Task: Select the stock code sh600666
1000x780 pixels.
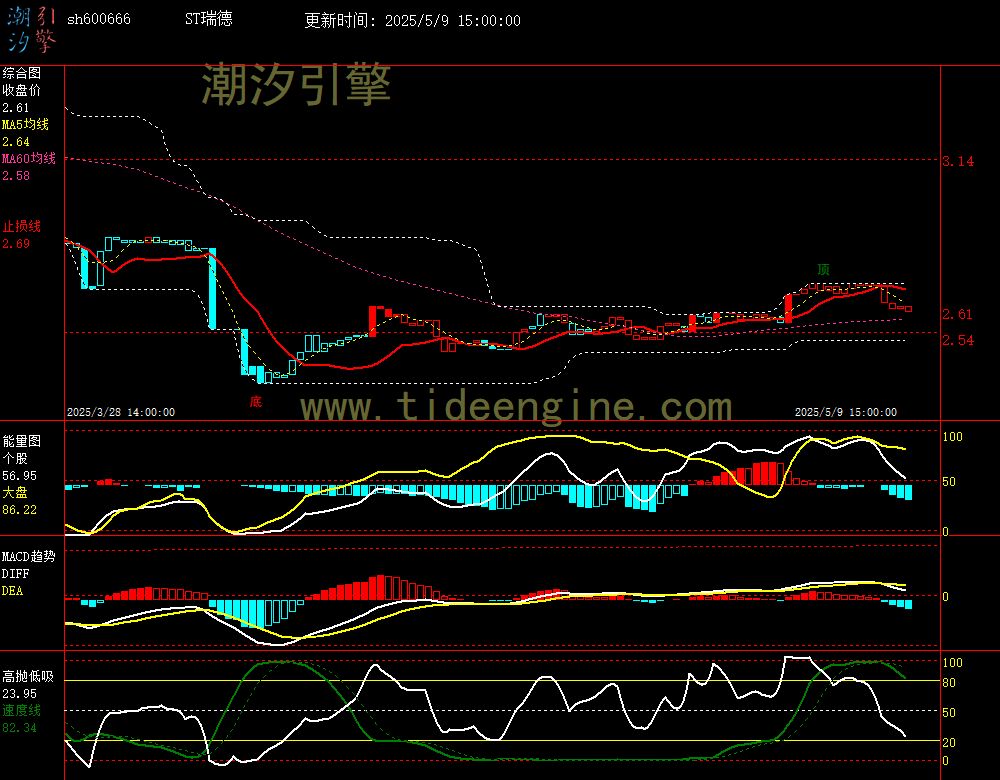Action: coord(99,19)
